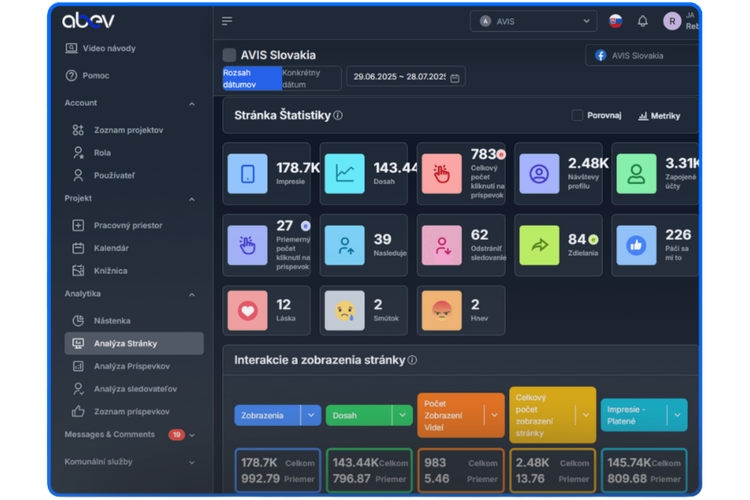Click the Hnev angry emoji icon
Image resolution: width=750 pixels, height=500 pixels.
click(441, 311)
